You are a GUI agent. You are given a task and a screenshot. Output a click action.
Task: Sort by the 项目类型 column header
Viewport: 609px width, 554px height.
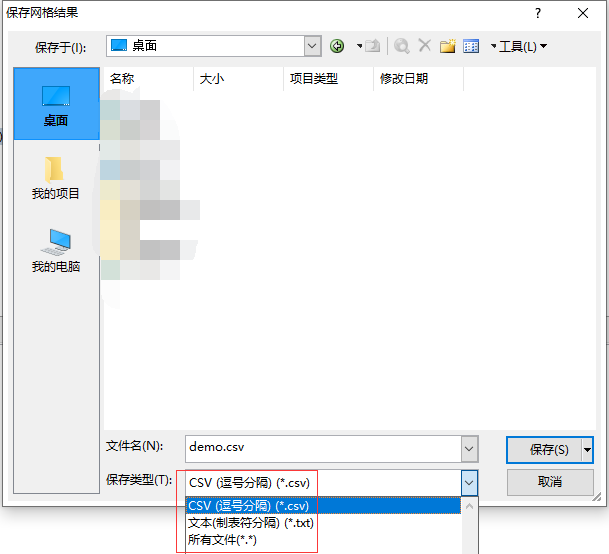pos(329,79)
